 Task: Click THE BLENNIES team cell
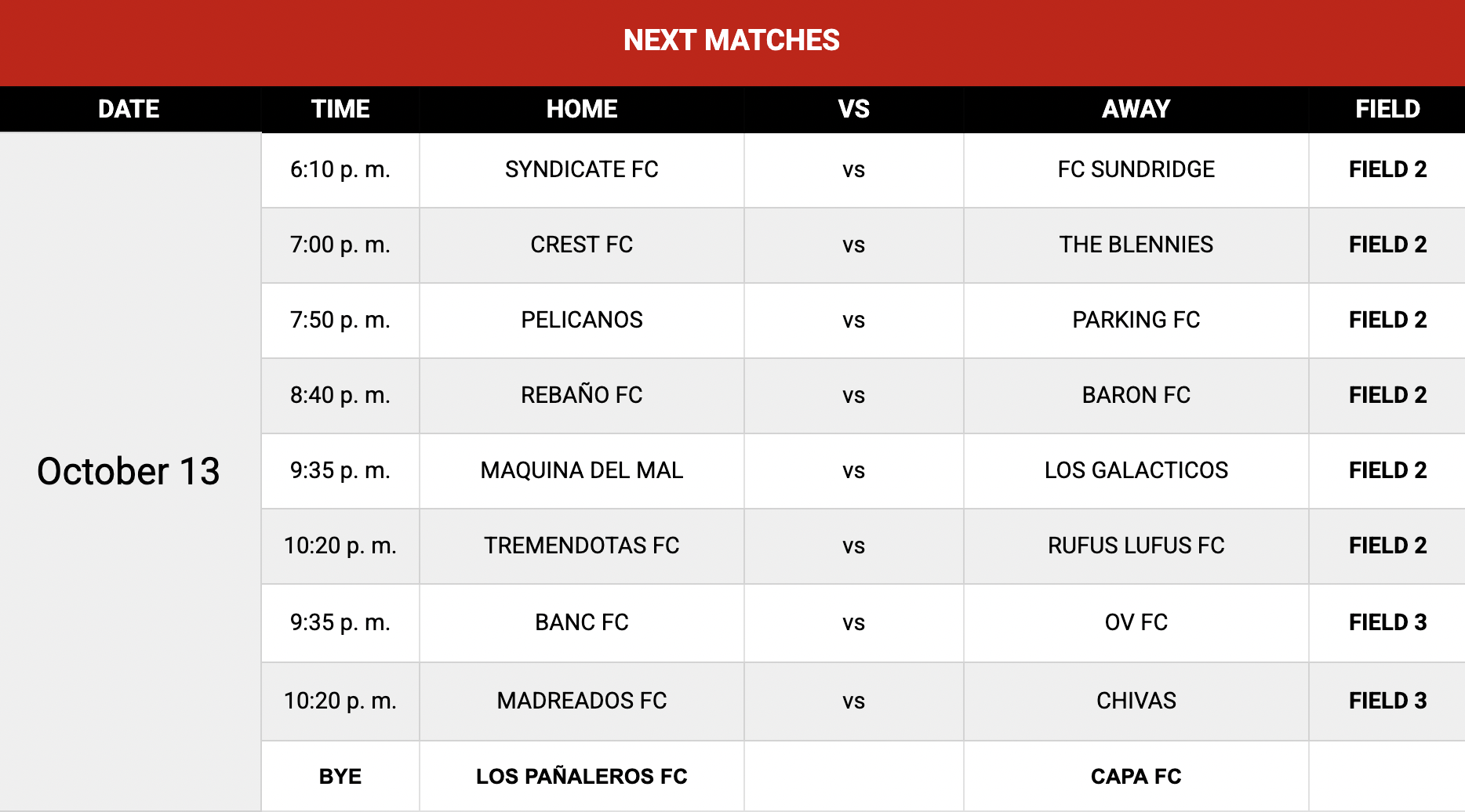(x=1136, y=245)
